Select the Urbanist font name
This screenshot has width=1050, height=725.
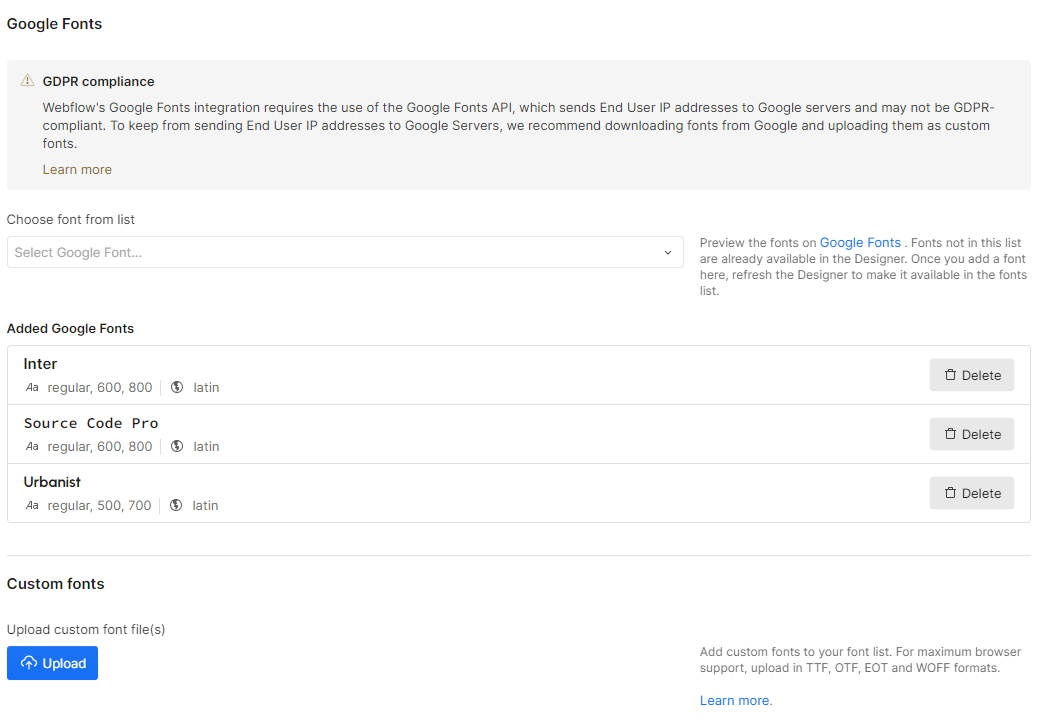52,482
